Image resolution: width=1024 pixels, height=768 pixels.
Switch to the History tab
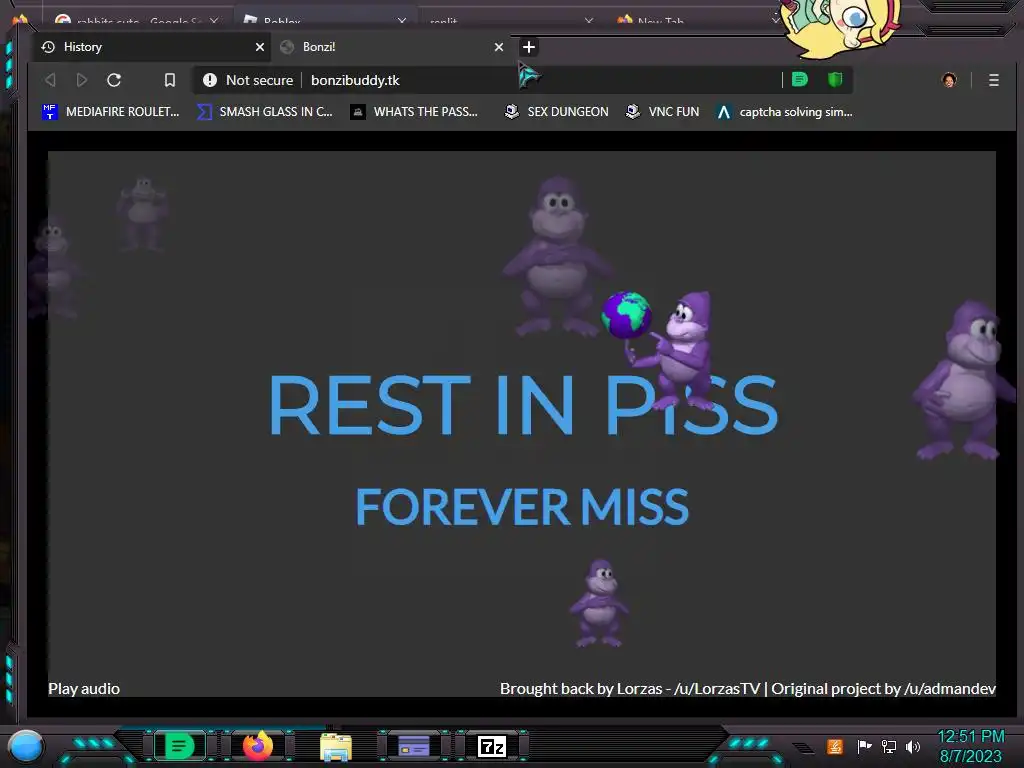[153, 47]
